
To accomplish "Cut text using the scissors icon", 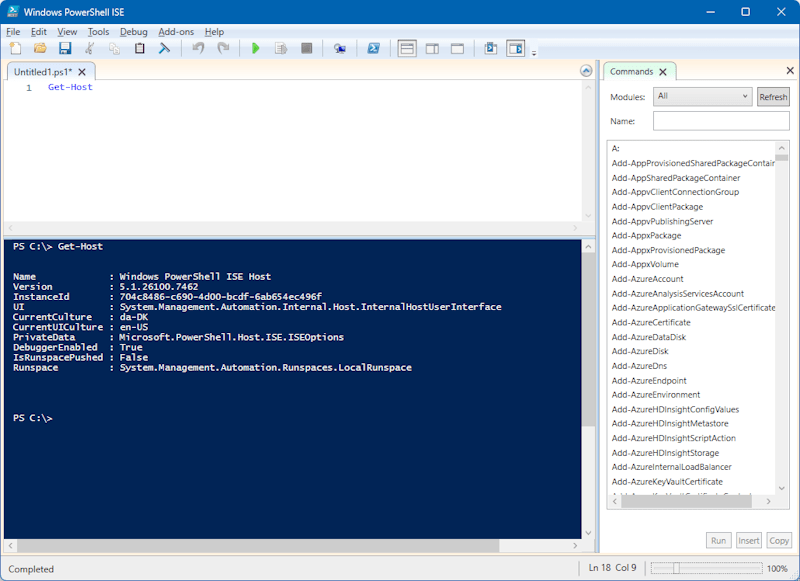I will (x=90, y=48).
